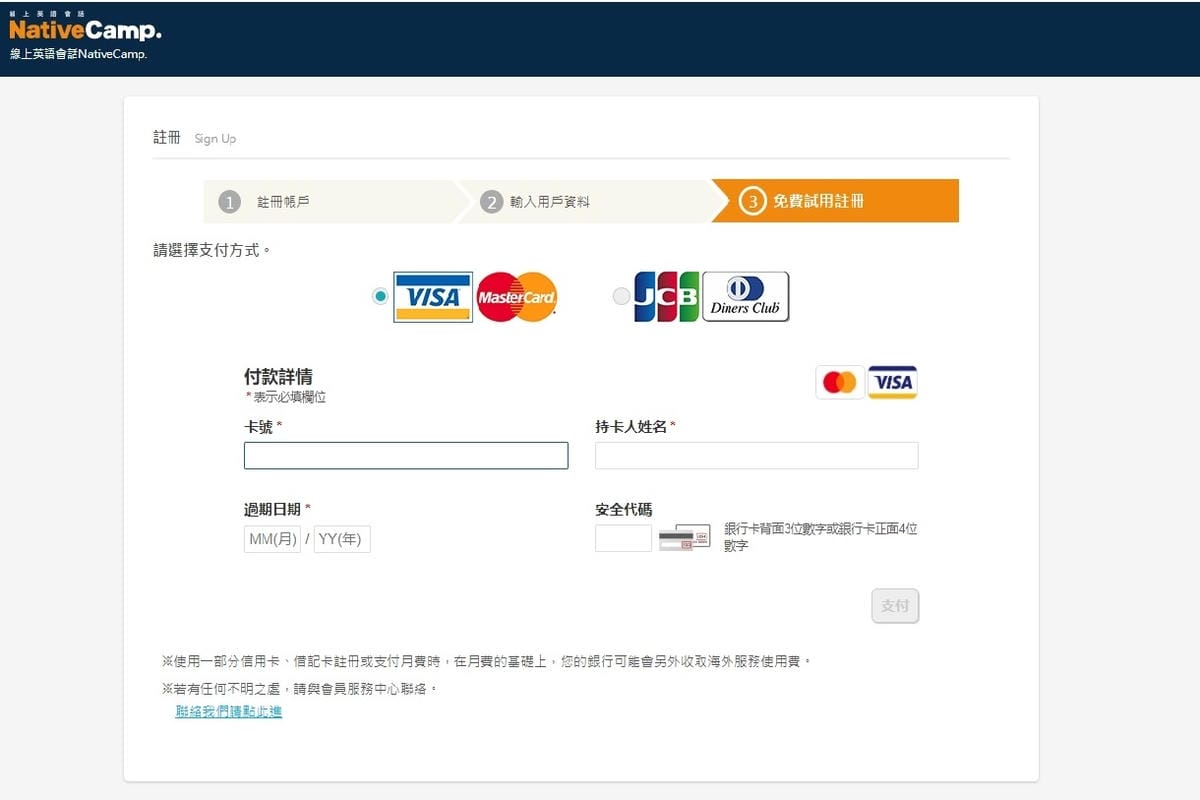Click the small VISA icon beside payment details
The width and height of the screenshot is (1200, 800).
pyautogui.click(x=892, y=382)
